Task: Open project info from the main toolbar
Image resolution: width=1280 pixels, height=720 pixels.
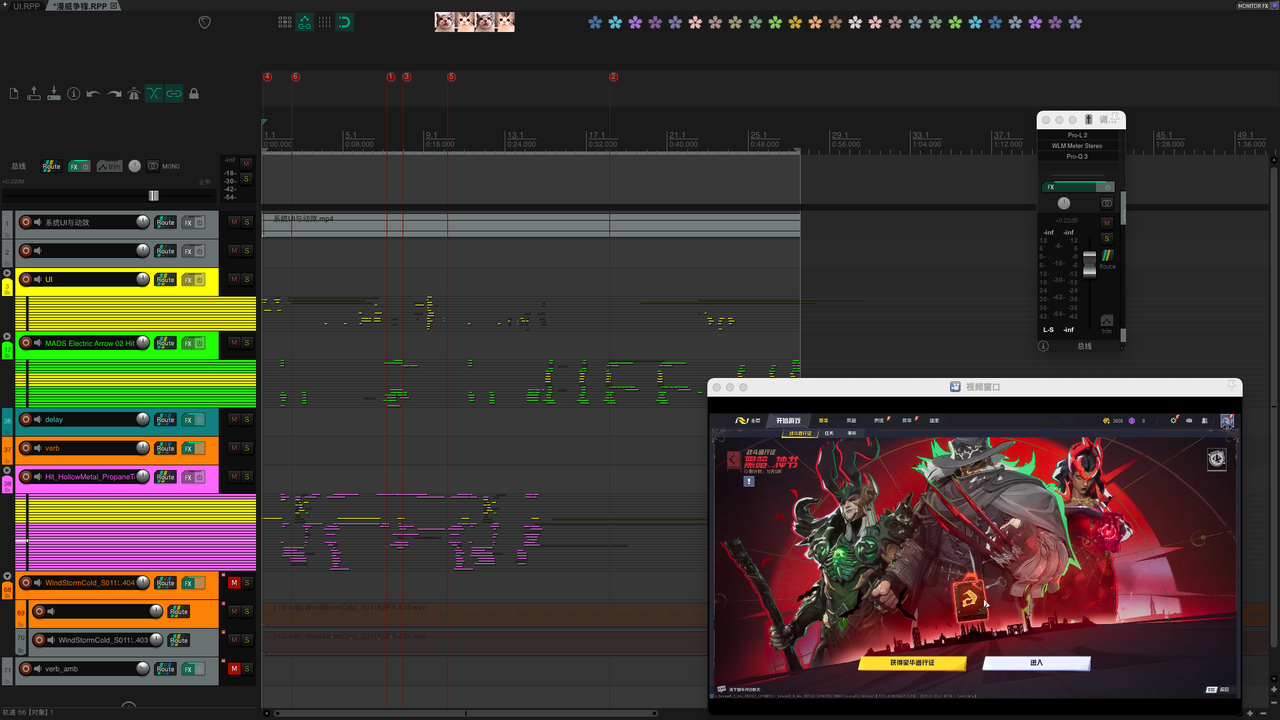Action: pyautogui.click(x=74, y=94)
